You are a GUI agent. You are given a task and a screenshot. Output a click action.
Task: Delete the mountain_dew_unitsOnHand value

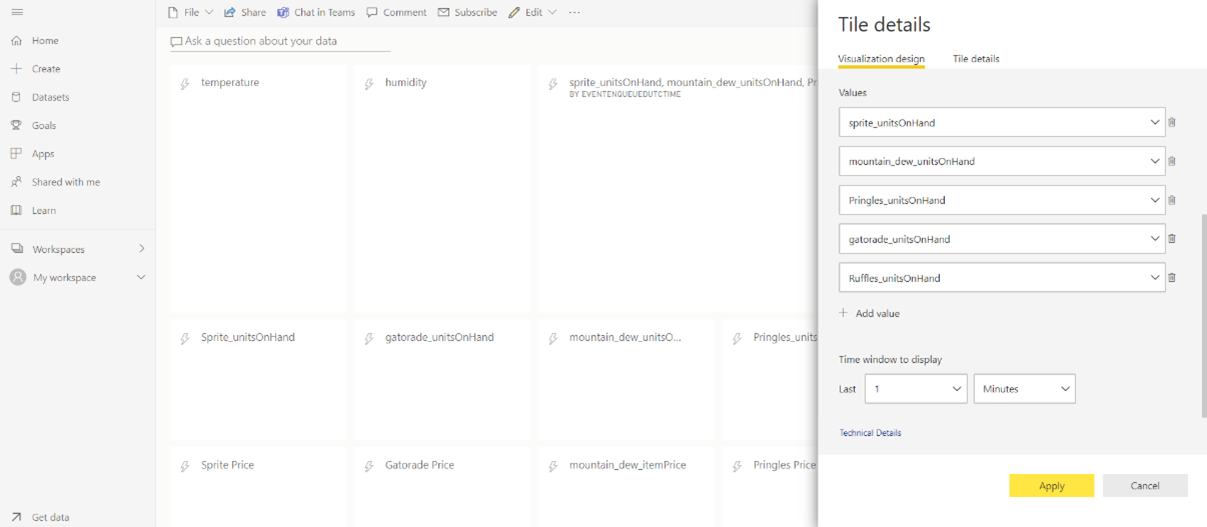pyautogui.click(x=1172, y=161)
